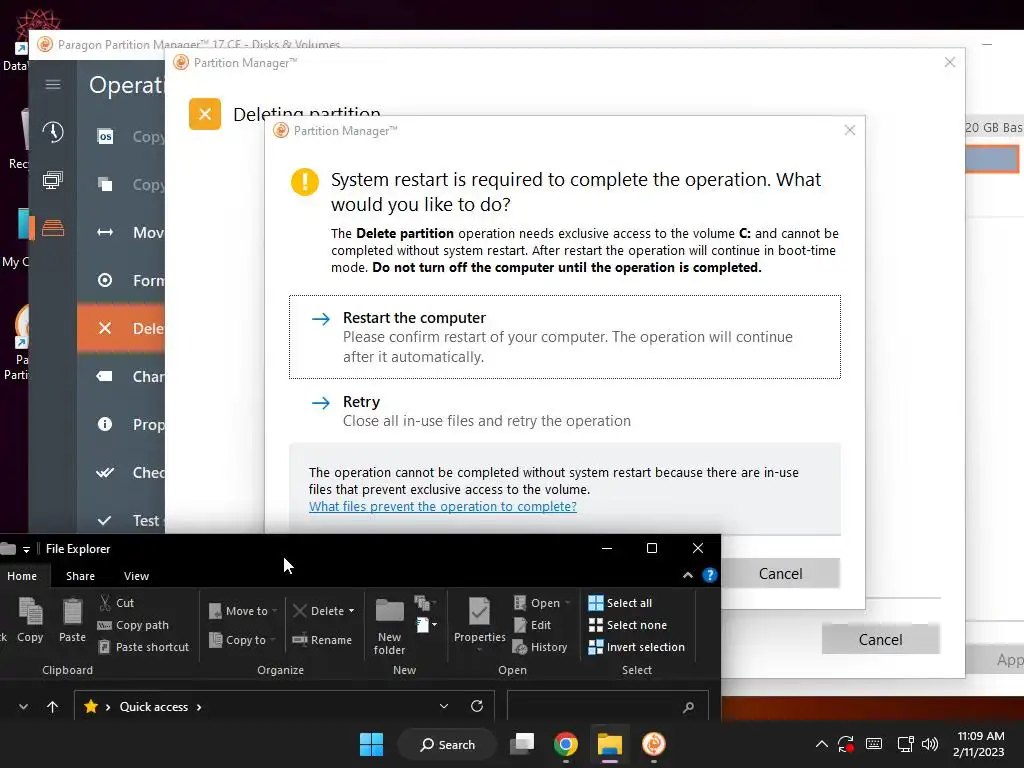Screen dimensions: 1024x768
Task: Switch to View tab in File Explorer
Action: [x=136, y=576]
